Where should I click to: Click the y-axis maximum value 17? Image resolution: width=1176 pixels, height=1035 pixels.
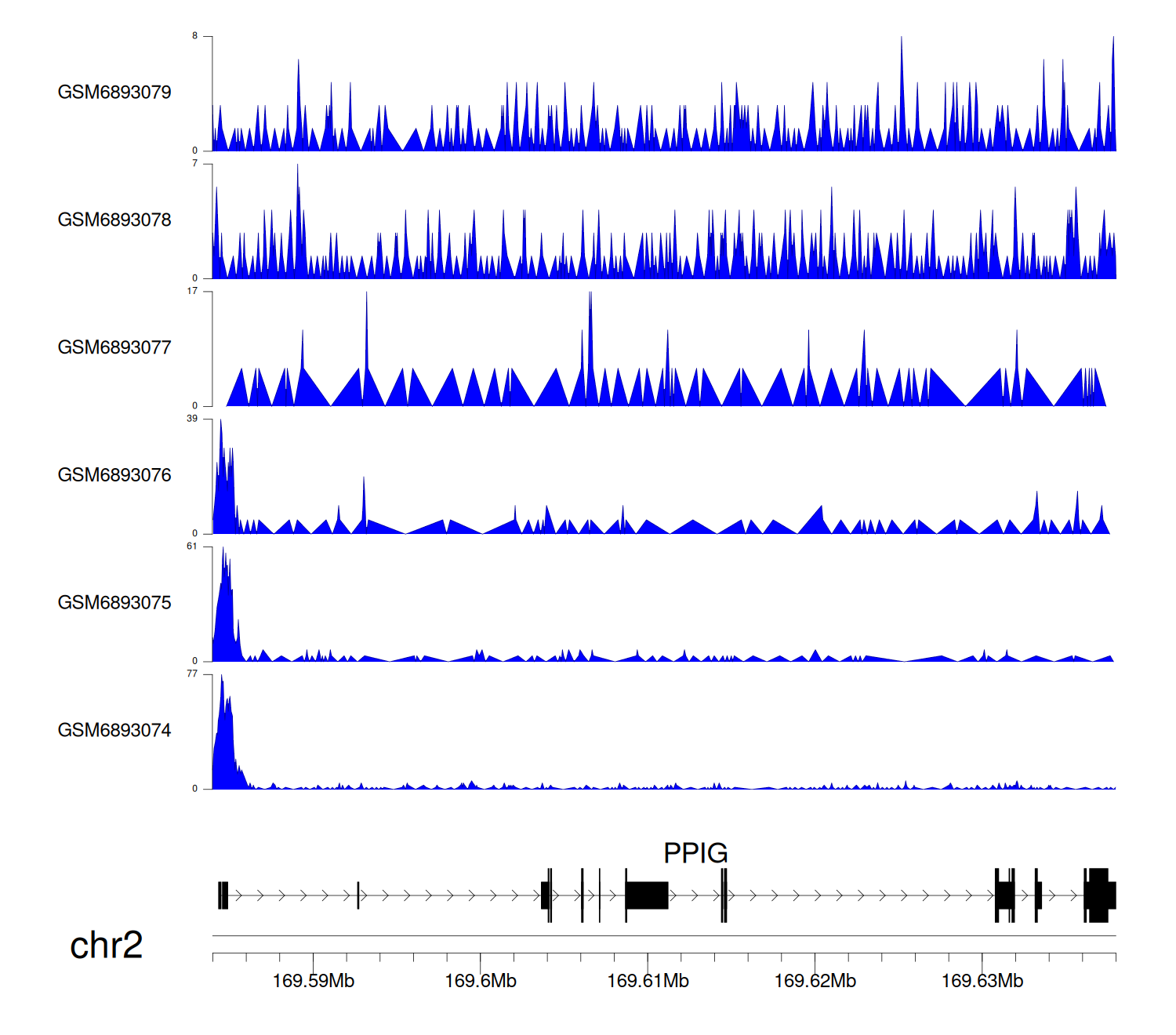[x=192, y=291]
